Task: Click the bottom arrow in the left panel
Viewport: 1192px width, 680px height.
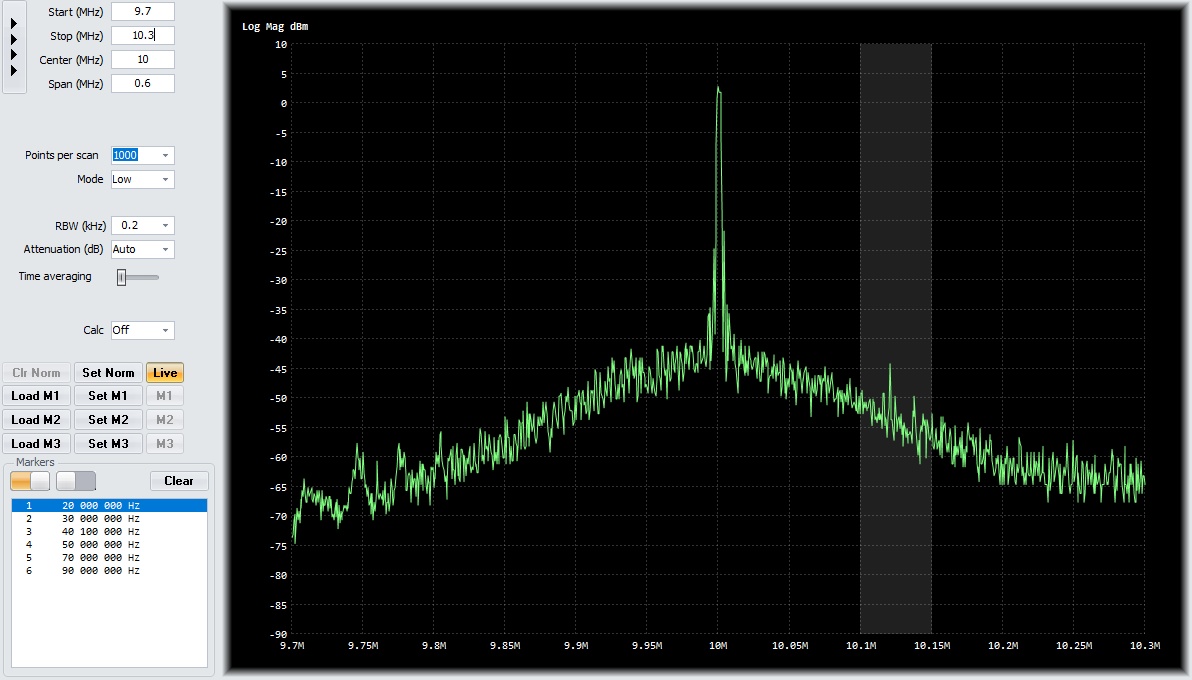Action: tap(14, 71)
